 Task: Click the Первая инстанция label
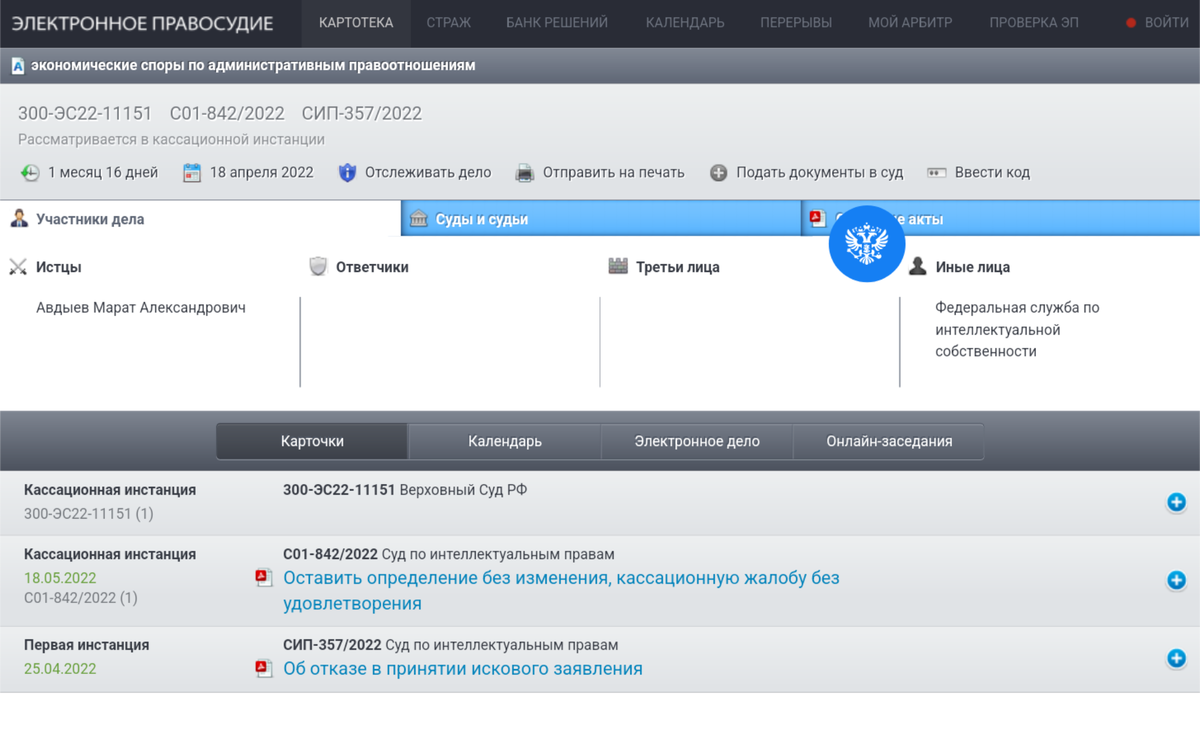[87, 645]
